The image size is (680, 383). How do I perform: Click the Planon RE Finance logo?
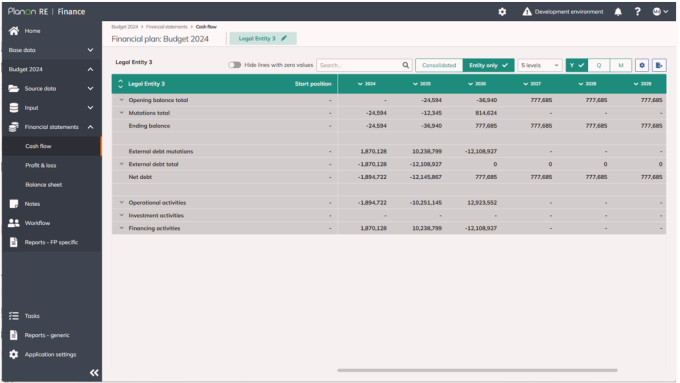coord(46,12)
